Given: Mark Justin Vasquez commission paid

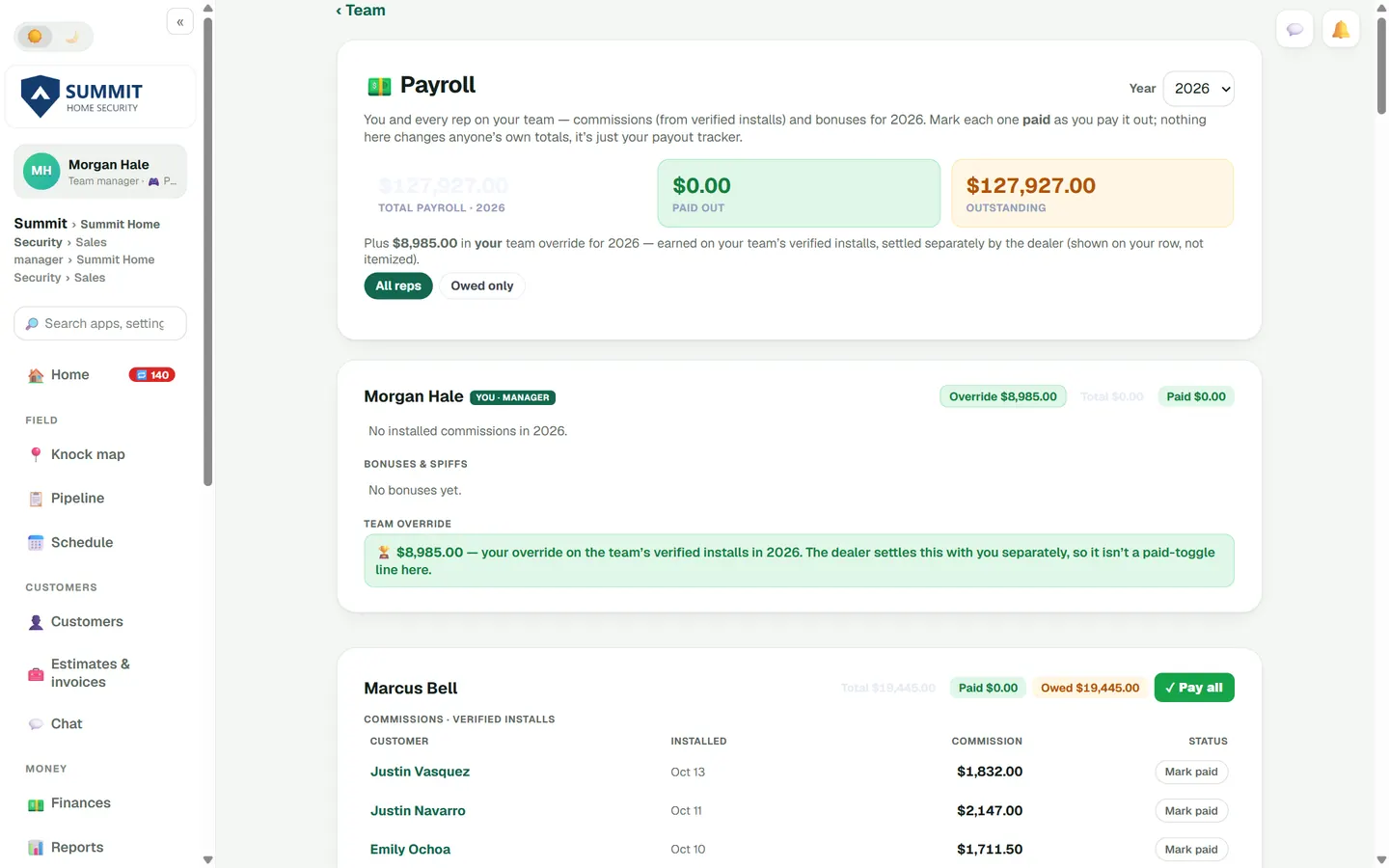Looking at the screenshot, I should coord(1191,772).
